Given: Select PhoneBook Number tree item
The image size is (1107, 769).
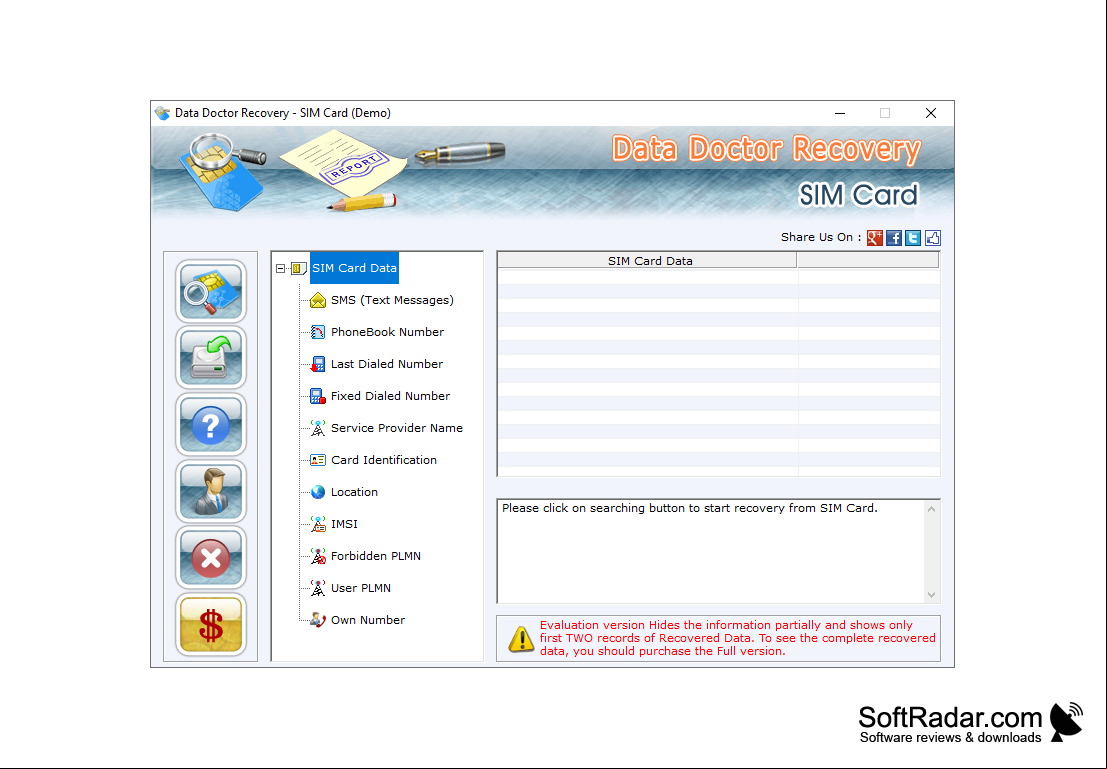Looking at the screenshot, I should click(387, 332).
